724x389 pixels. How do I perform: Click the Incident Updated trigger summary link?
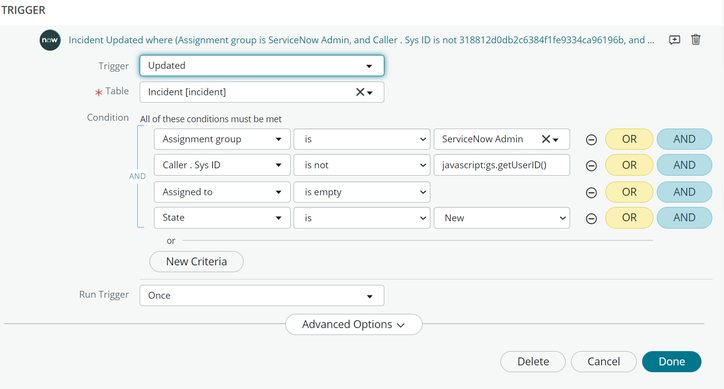point(361,40)
